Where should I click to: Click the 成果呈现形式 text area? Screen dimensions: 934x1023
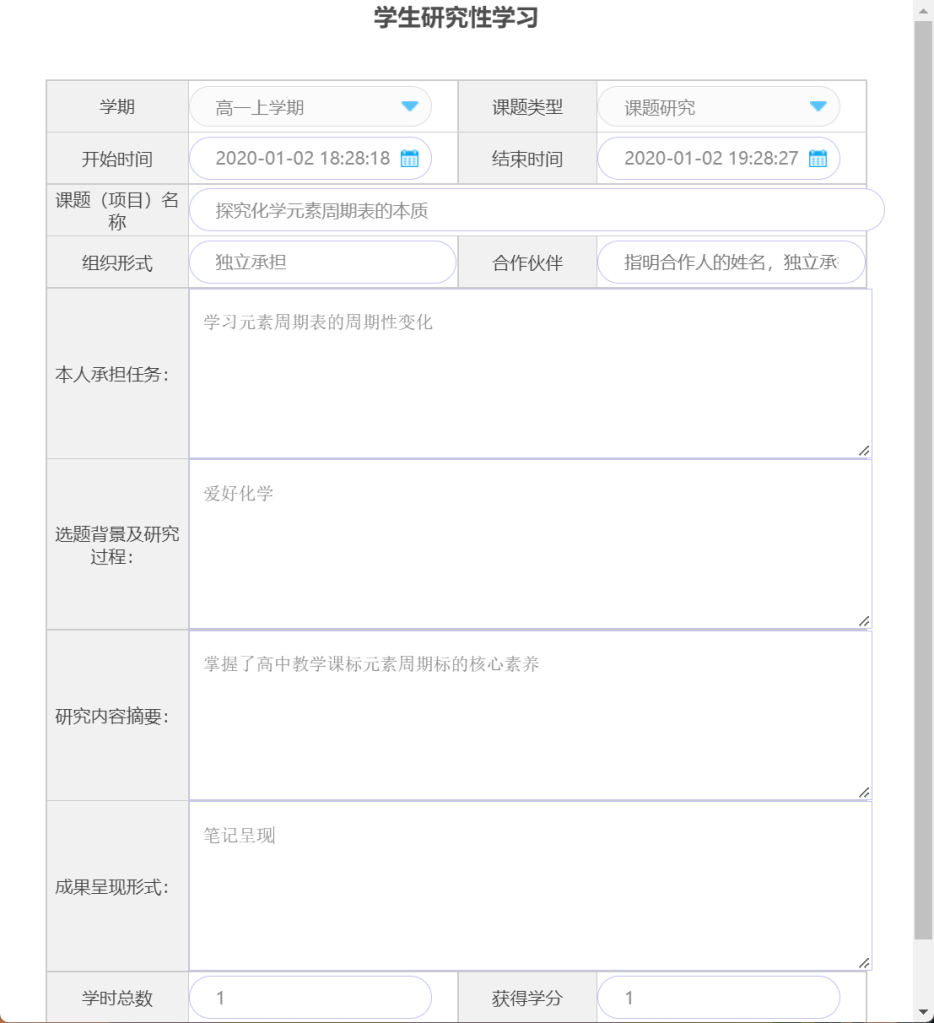tap(530, 886)
